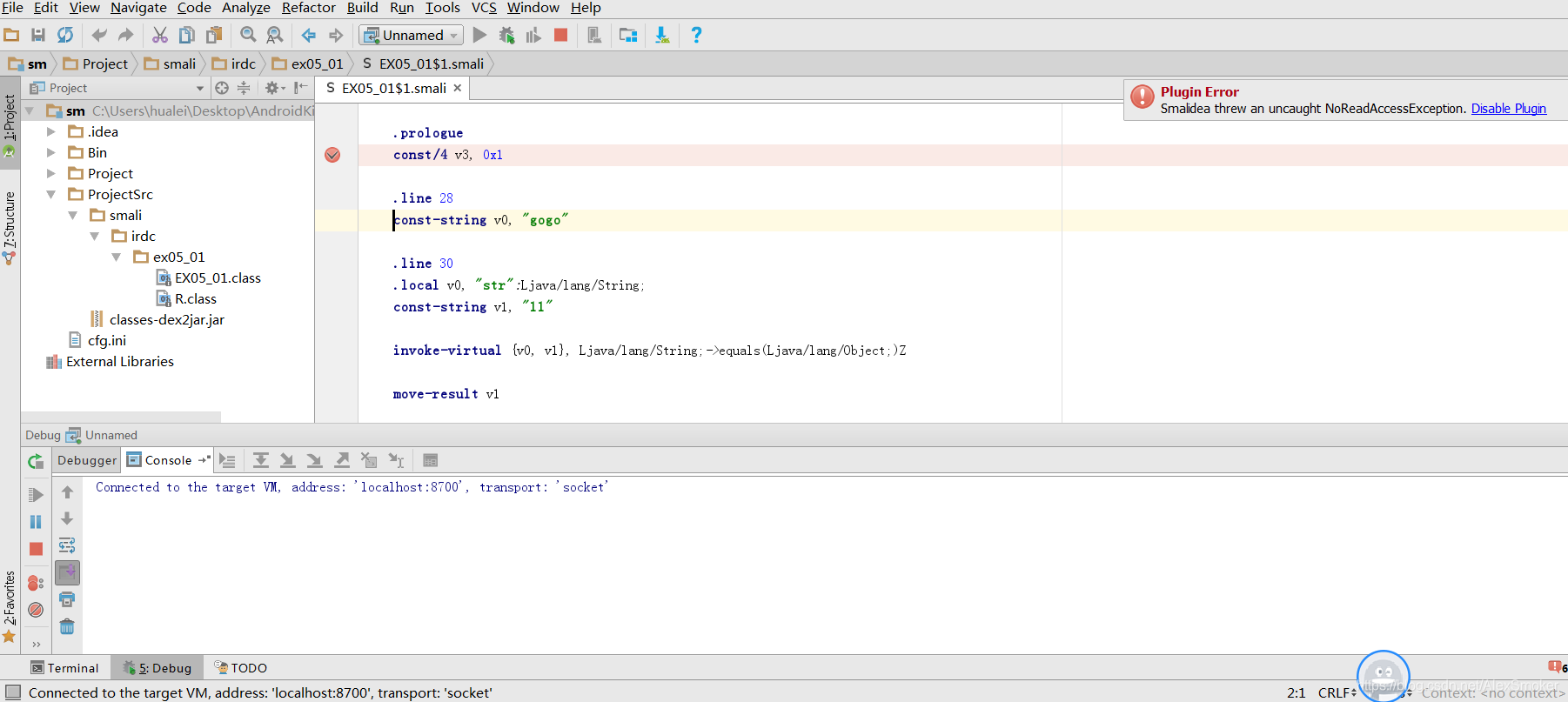Collapse the smali folder
This screenshot has height=702, width=1568.
[x=72, y=216]
